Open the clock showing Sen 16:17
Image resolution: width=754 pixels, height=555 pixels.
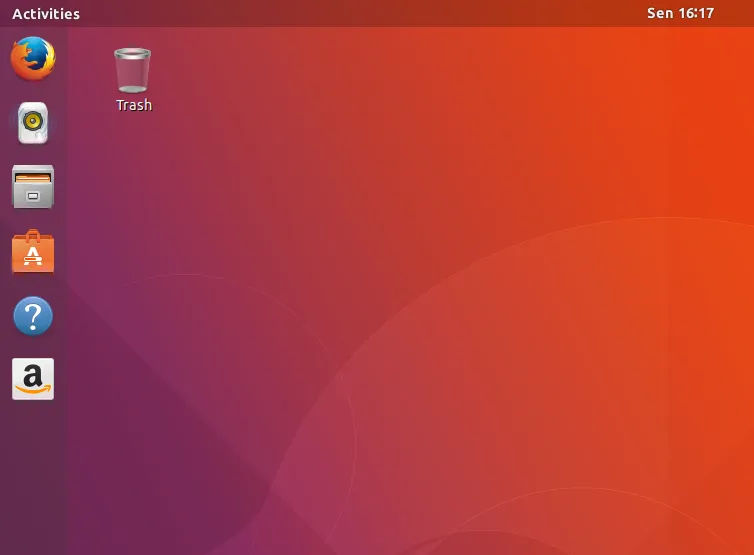coord(680,13)
